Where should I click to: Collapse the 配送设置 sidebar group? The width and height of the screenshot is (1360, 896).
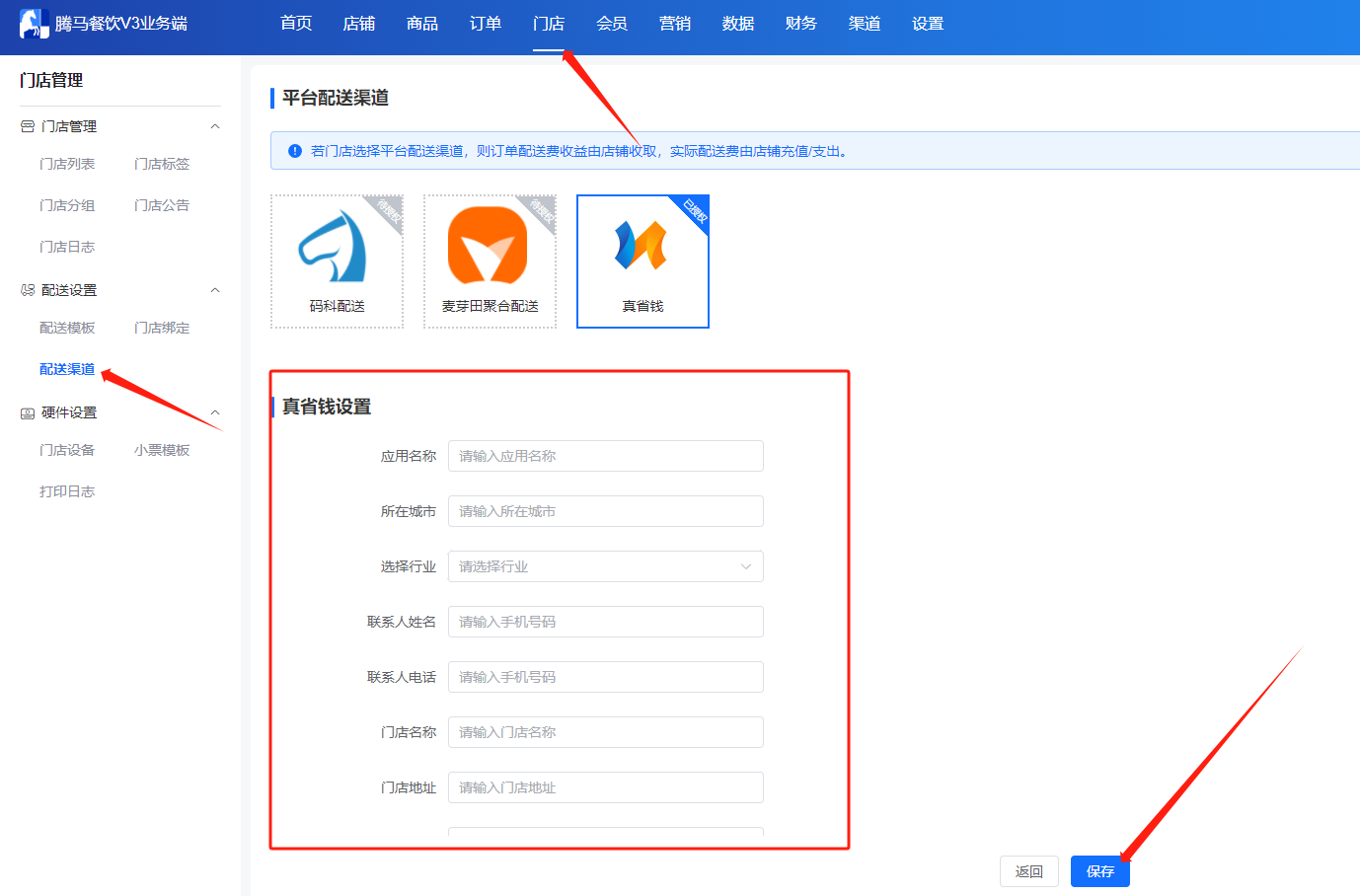pyautogui.click(x=215, y=290)
